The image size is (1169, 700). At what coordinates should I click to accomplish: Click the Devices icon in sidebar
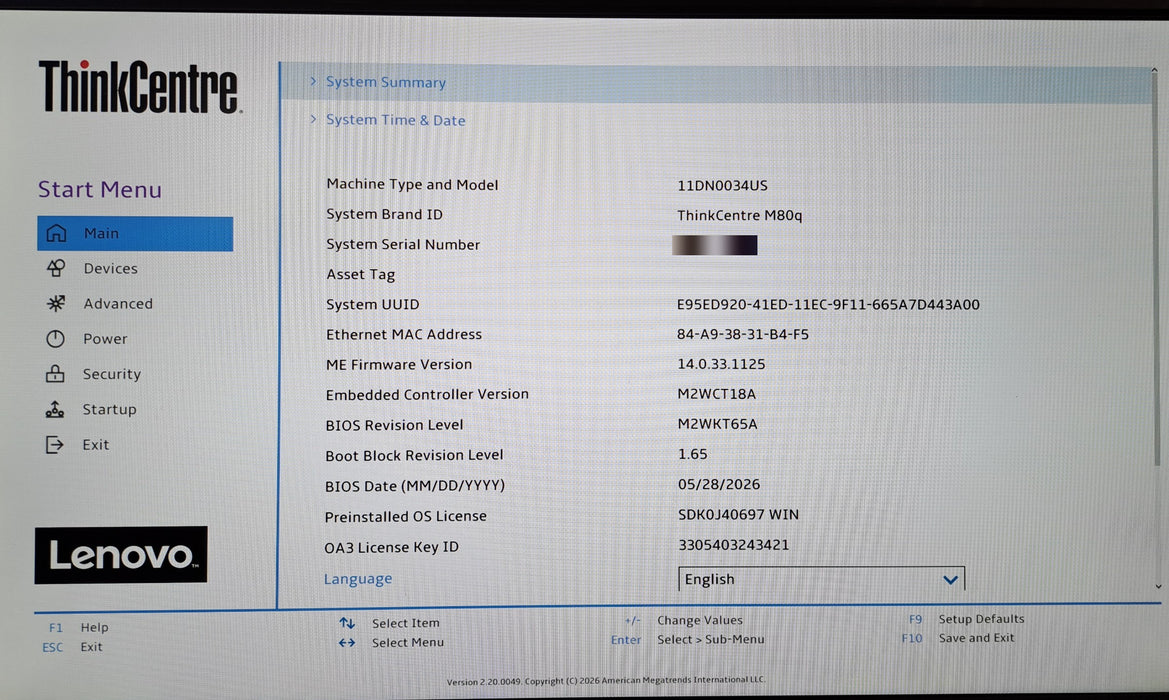click(x=56, y=268)
